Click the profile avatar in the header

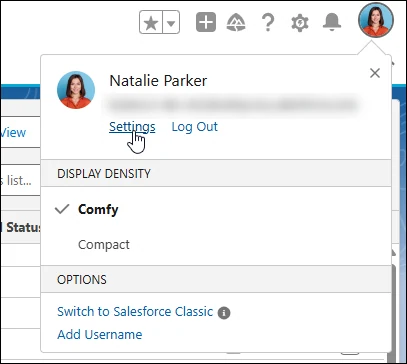pos(376,20)
